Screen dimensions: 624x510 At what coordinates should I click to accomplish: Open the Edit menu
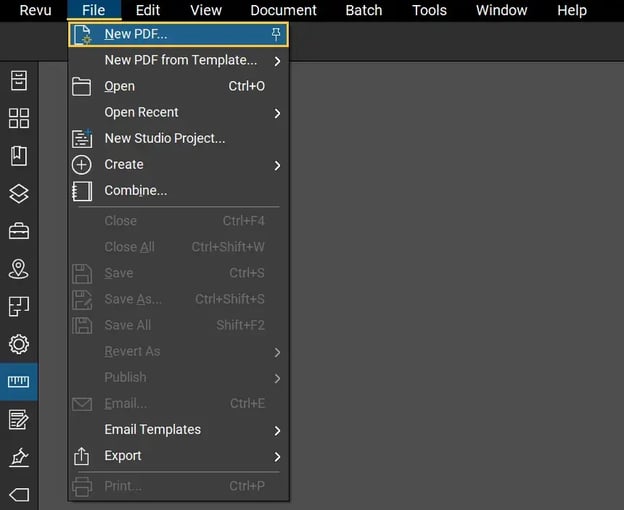click(x=148, y=10)
